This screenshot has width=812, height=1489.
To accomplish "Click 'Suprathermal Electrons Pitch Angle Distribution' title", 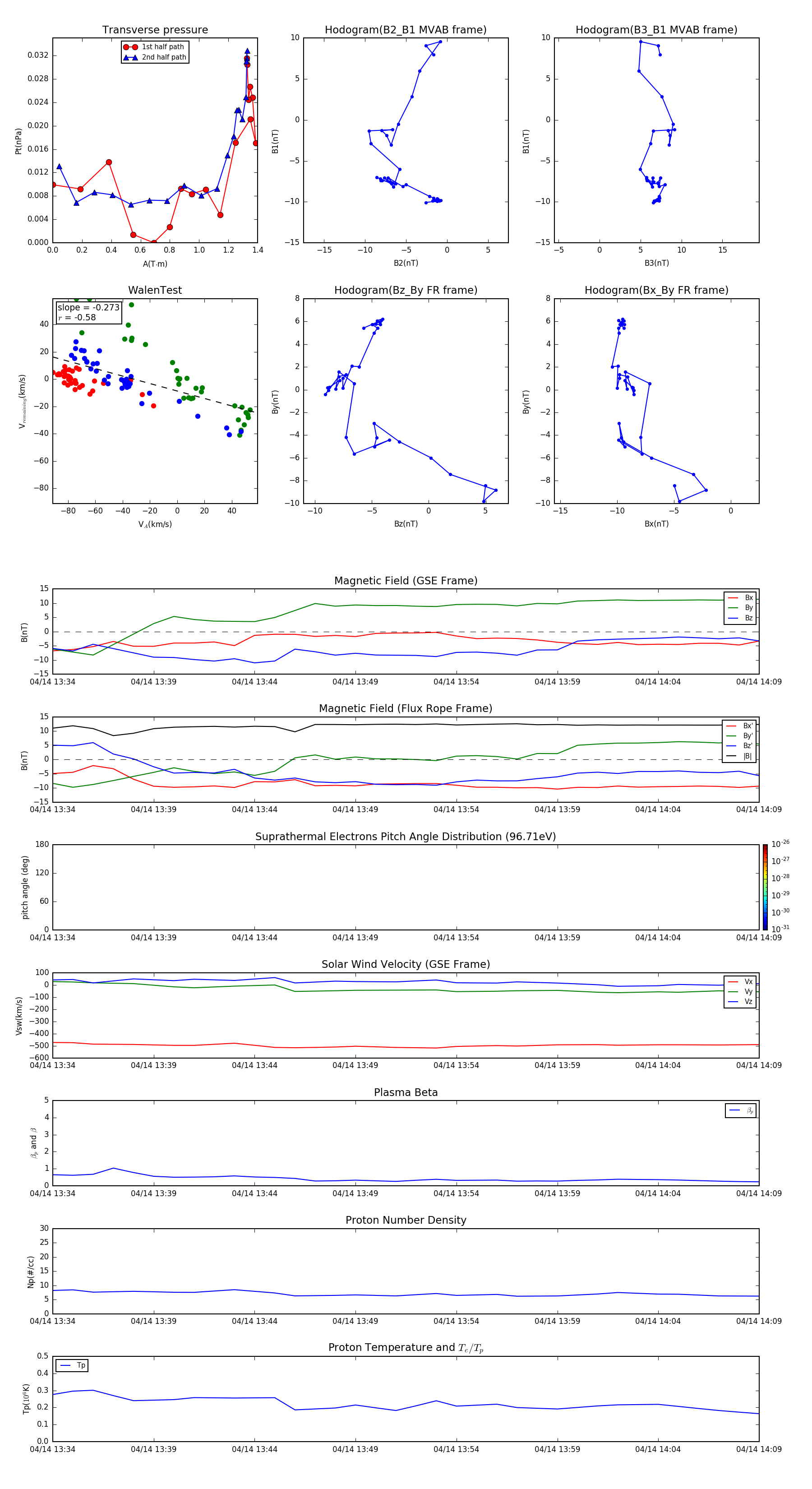I will pos(406,837).
